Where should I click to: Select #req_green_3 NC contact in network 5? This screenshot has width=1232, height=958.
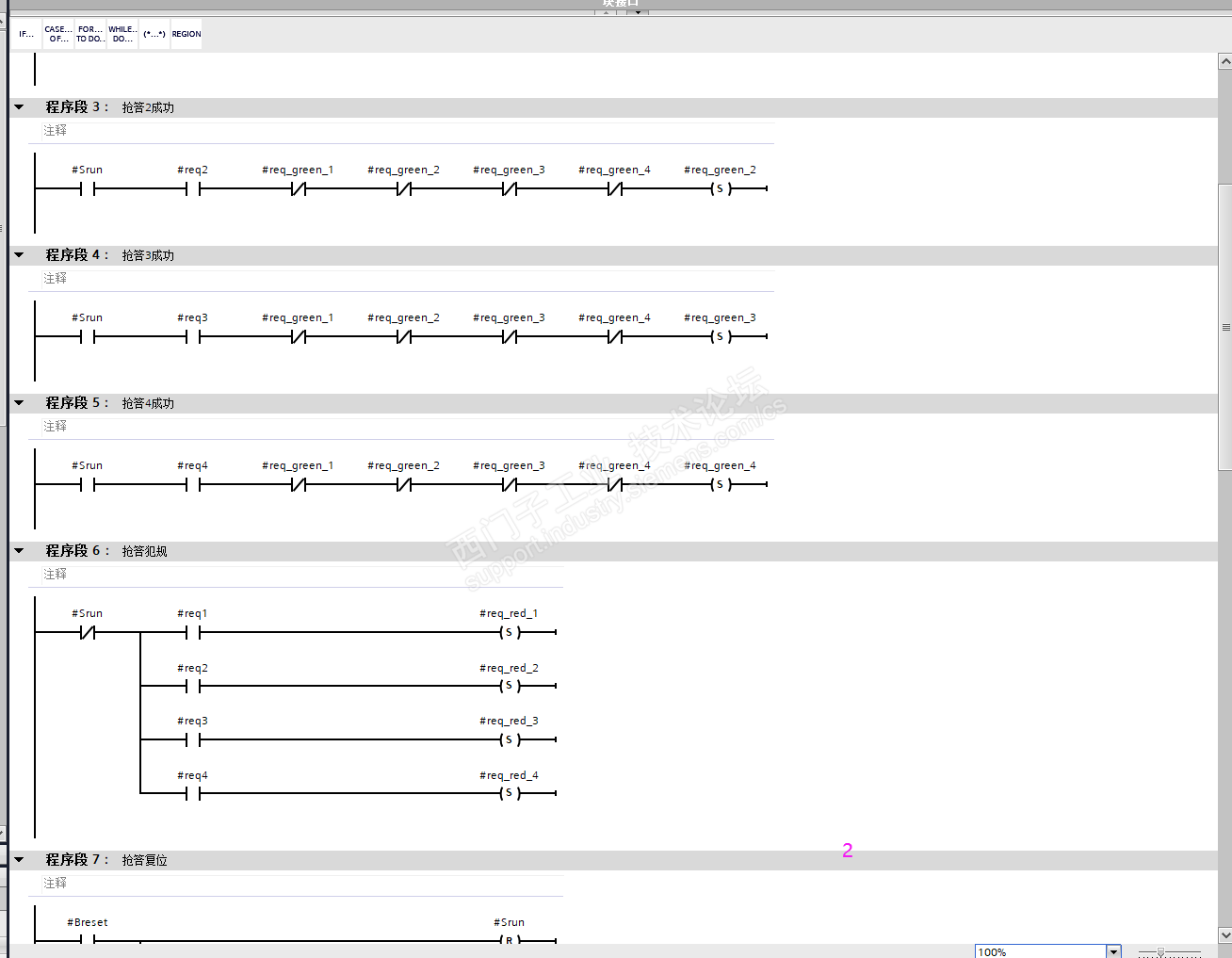point(510,485)
